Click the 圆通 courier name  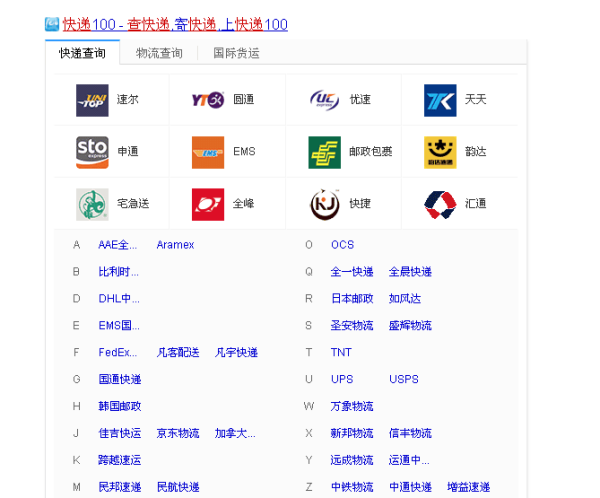244,100
